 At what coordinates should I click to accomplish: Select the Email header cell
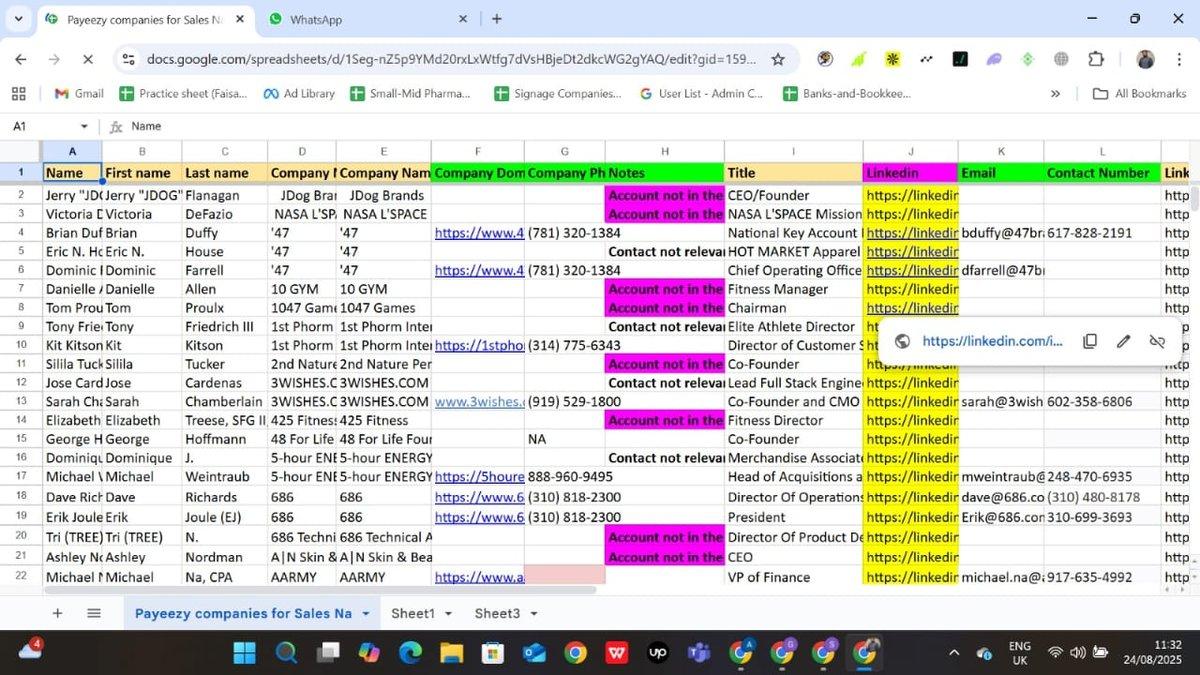click(x=1001, y=173)
